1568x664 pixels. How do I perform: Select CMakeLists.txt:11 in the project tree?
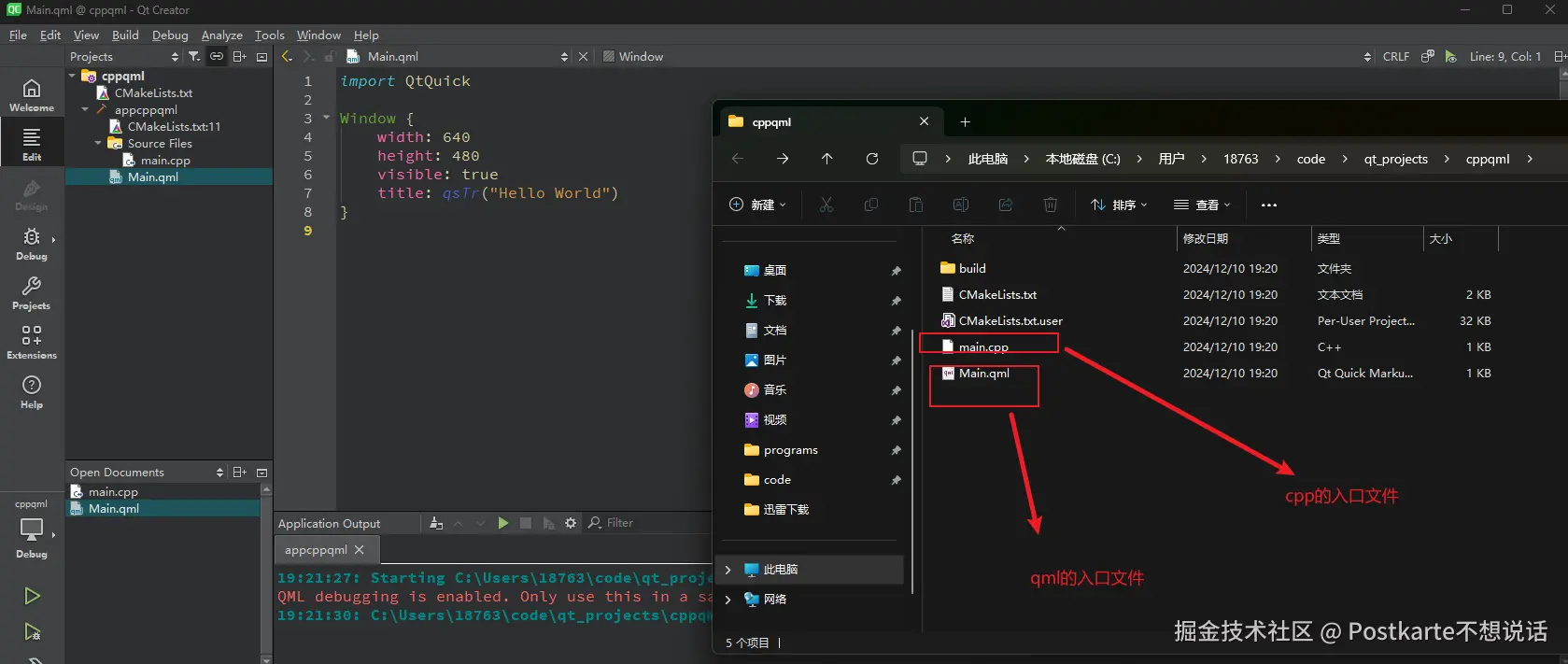click(x=174, y=126)
